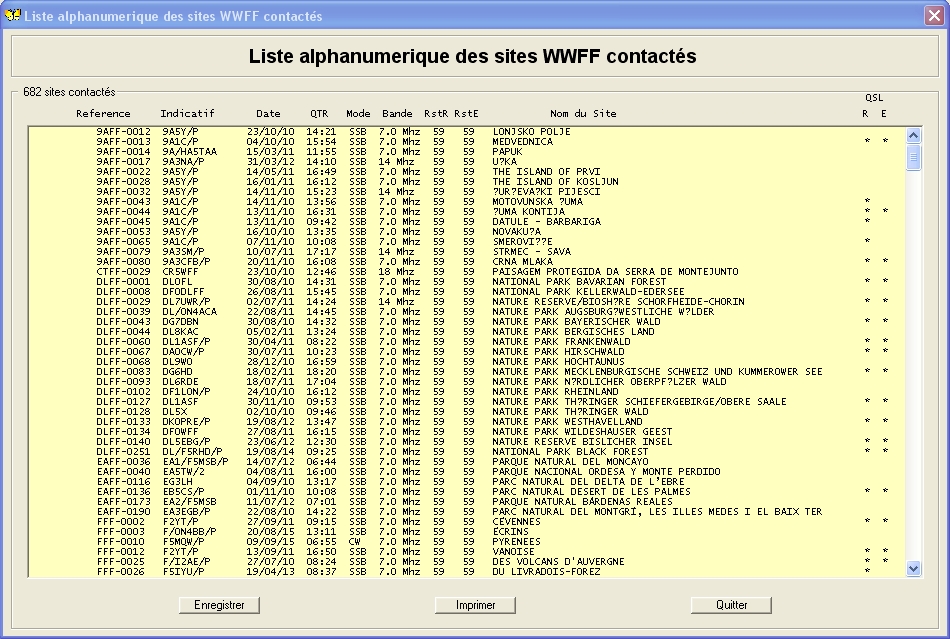This screenshot has width=950, height=639.
Task: Select the NATIONAL PARK KELLERWALD-EDERSEE row
Action: 467,291
